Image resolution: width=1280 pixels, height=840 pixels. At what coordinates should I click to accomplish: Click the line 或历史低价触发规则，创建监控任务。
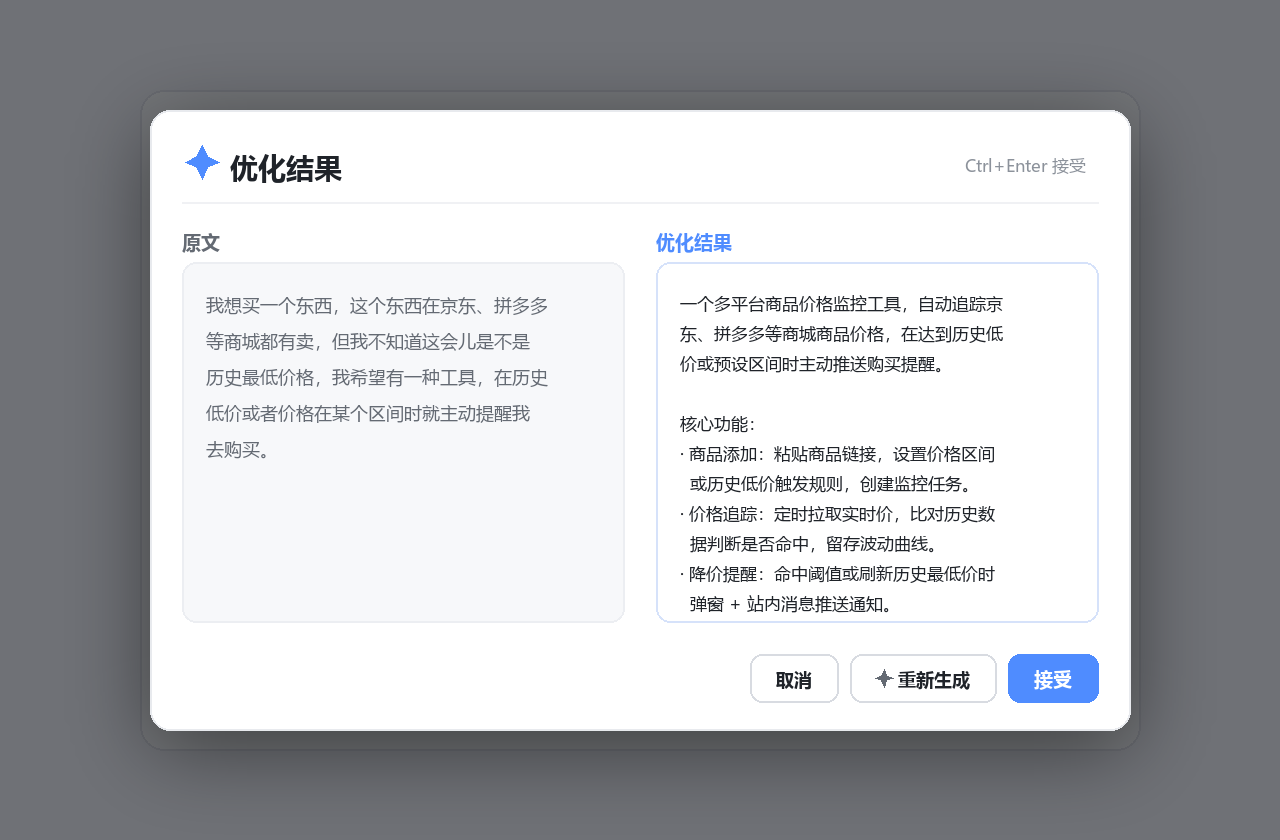point(830,484)
